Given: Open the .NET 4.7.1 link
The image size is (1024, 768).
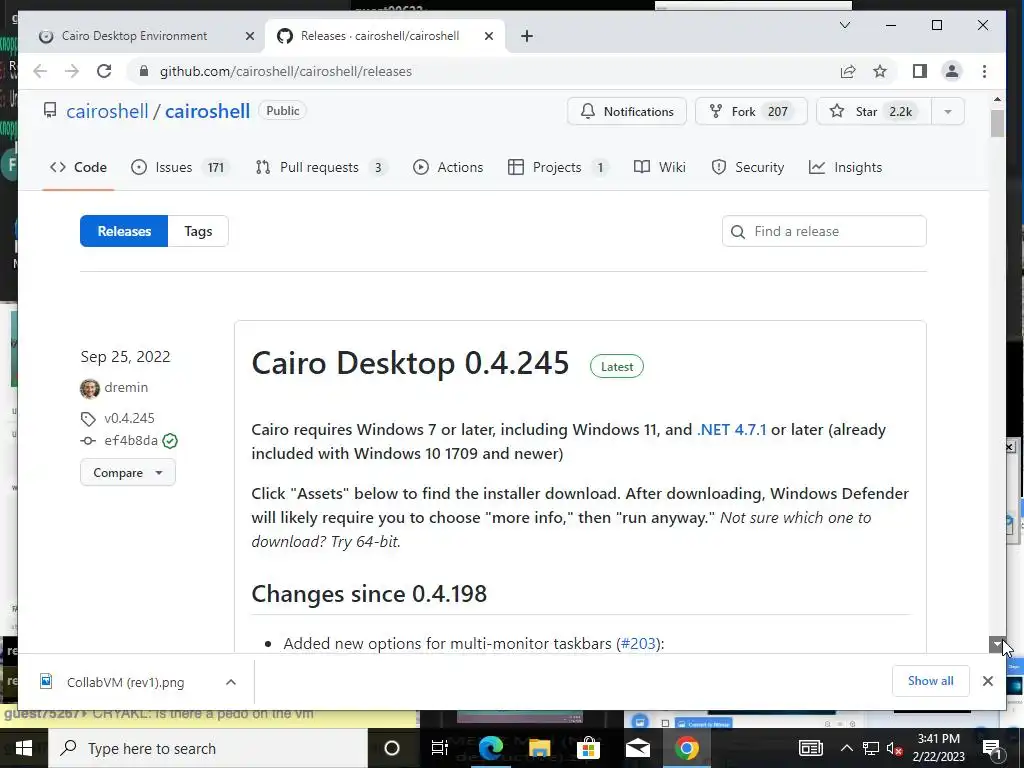Looking at the screenshot, I should [731, 430].
